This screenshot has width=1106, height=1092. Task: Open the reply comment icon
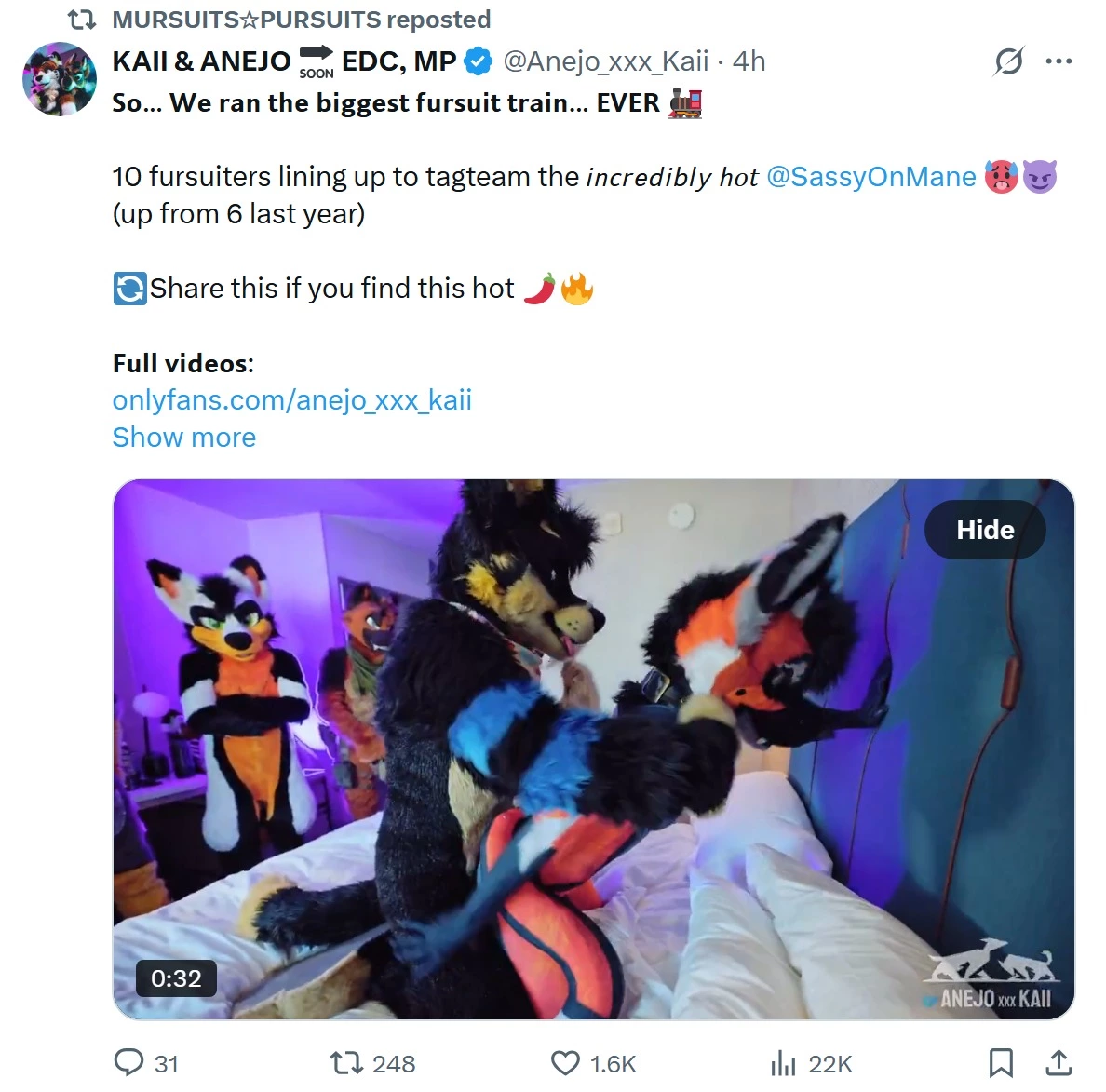(x=129, y=1062)
